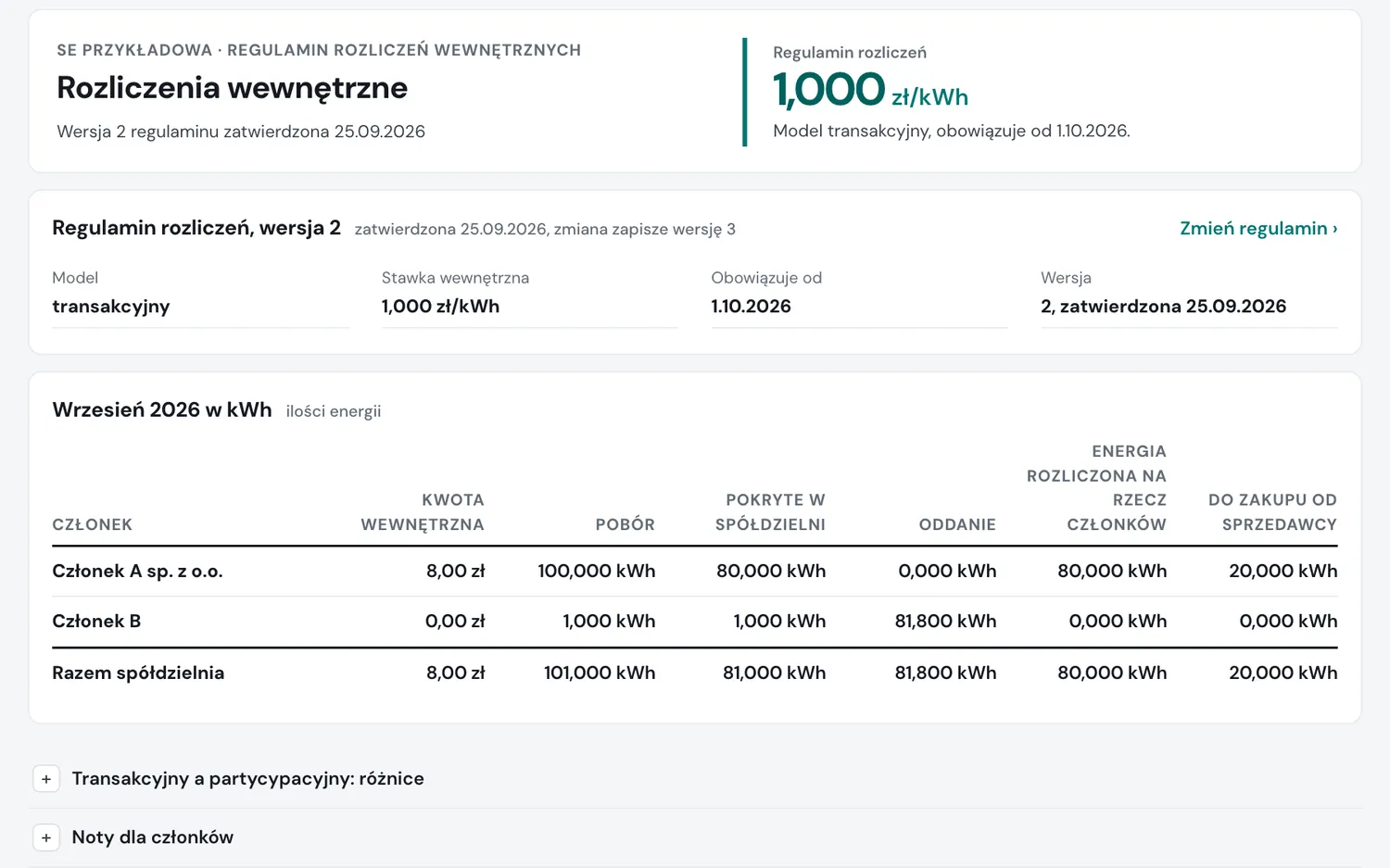
Task: Open the Zmień regulamin link
Action: tap(1258, 229)
